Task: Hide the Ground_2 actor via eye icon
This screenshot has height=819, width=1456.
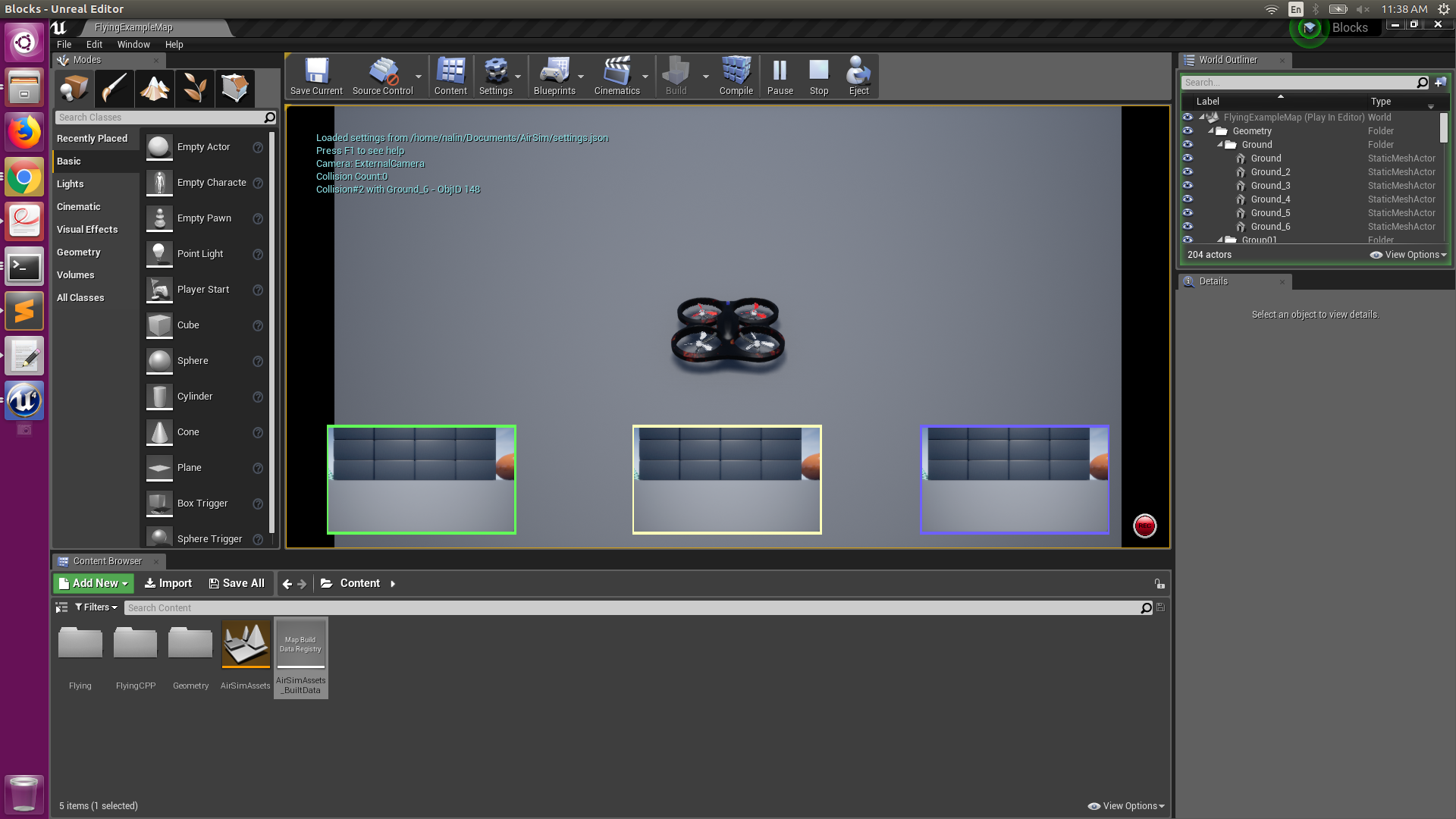Action: [1188, 172]
